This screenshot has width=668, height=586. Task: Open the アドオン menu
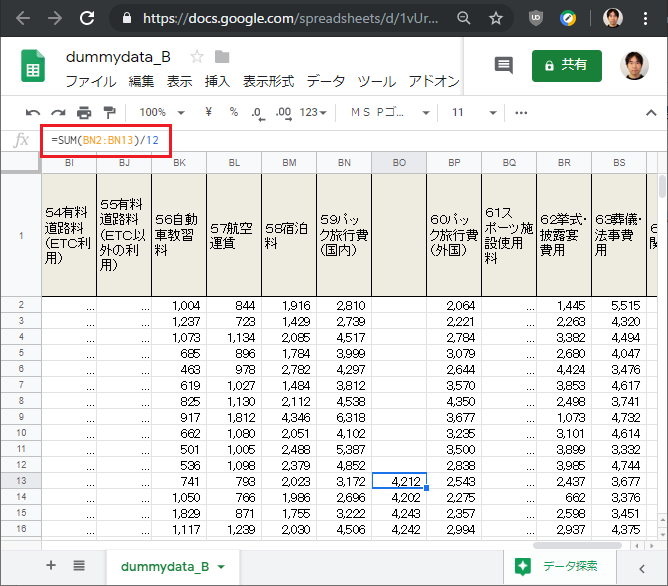(434, 81)
